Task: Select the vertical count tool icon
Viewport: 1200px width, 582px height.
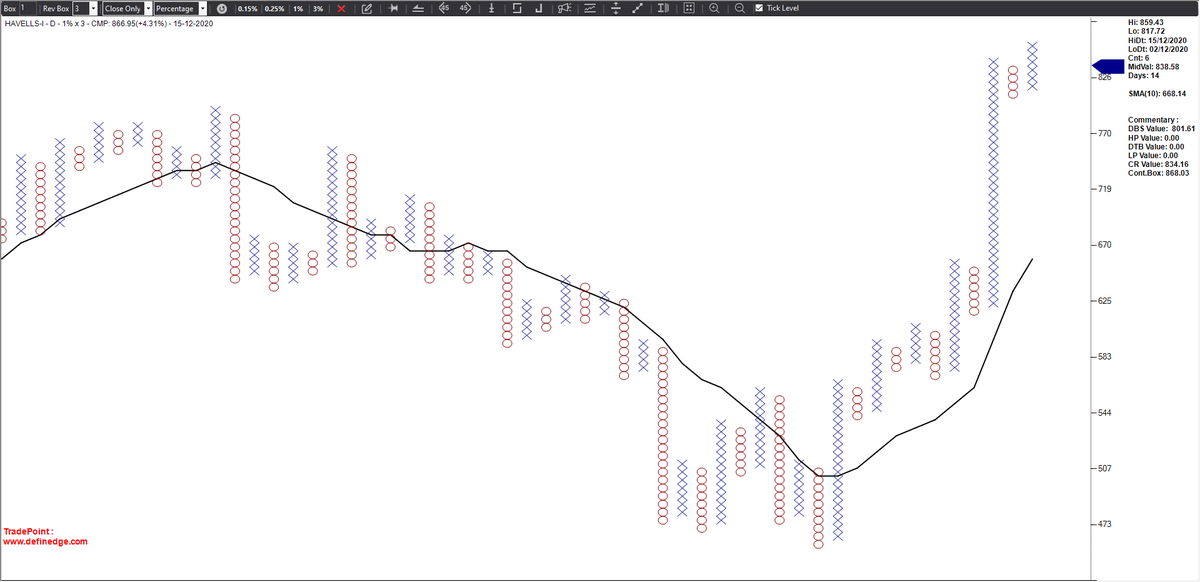Action: (492, 8)
